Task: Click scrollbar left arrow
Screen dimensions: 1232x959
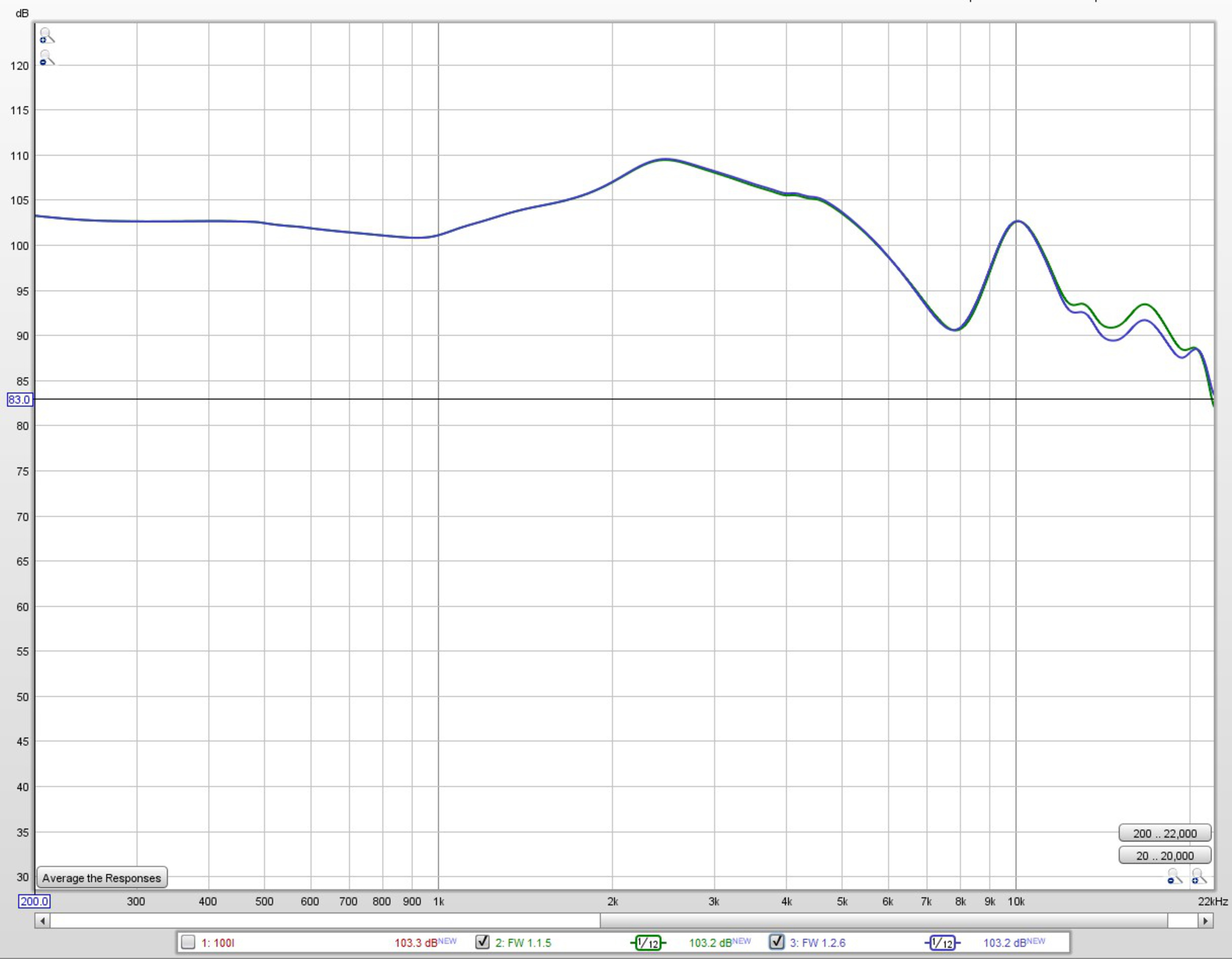Action: (x=42, y=920)
